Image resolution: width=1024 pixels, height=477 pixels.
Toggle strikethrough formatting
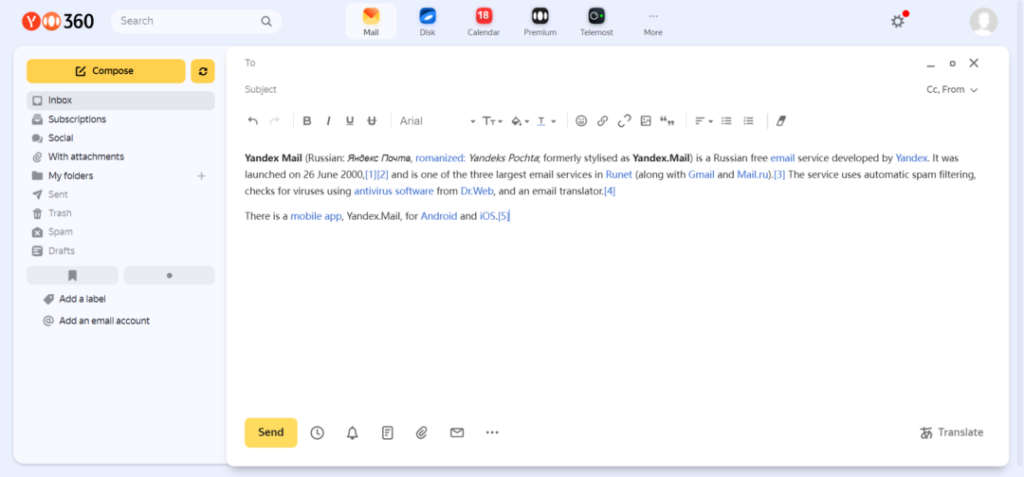(x=372, y=121)
